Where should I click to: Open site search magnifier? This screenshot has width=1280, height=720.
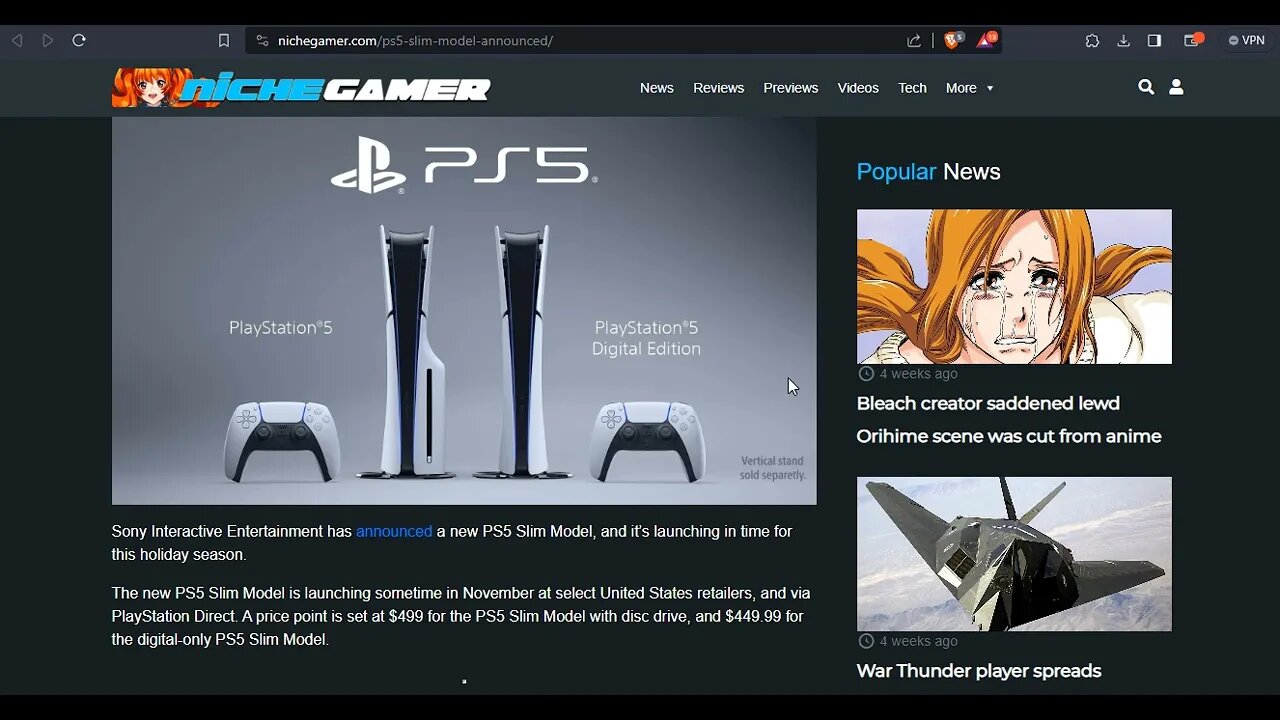[x=1146, y=87]
